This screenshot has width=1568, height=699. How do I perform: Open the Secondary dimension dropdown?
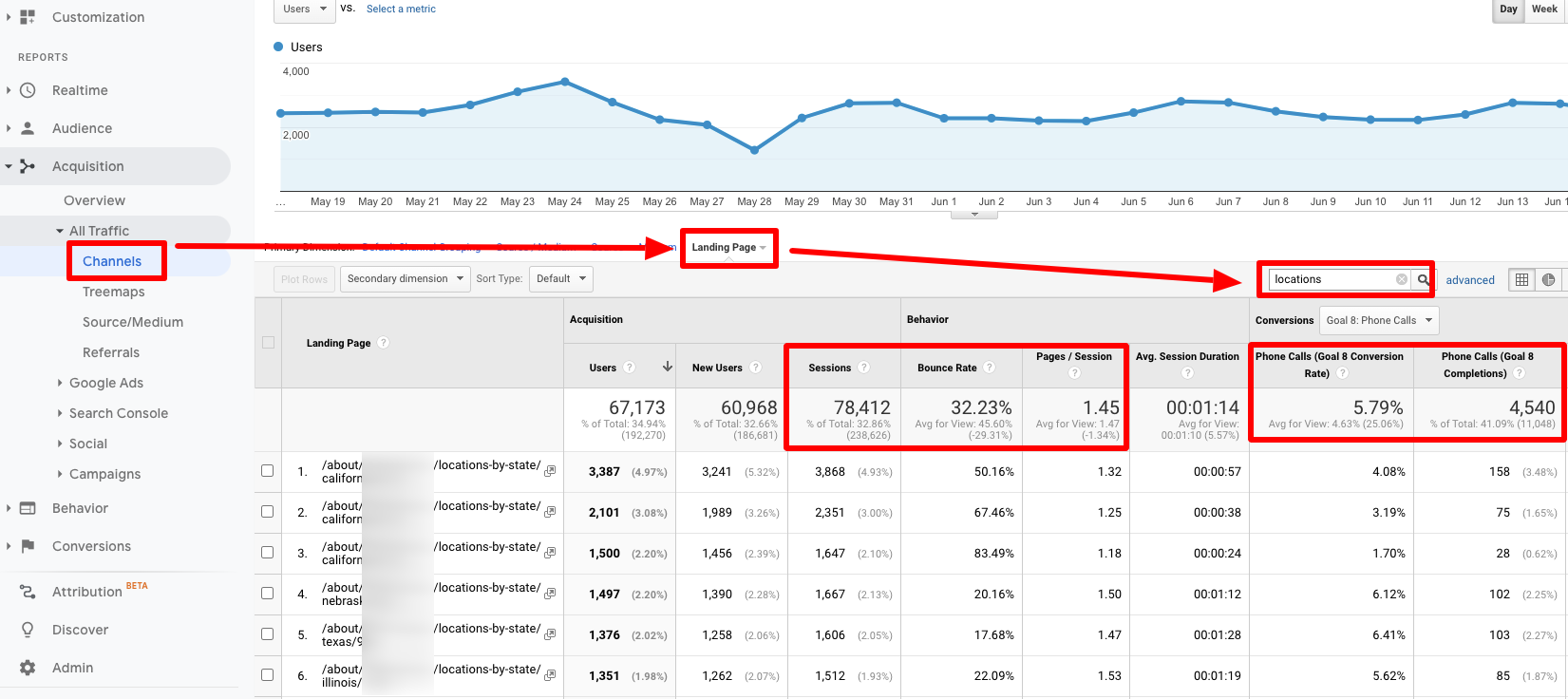click(406, 279)
